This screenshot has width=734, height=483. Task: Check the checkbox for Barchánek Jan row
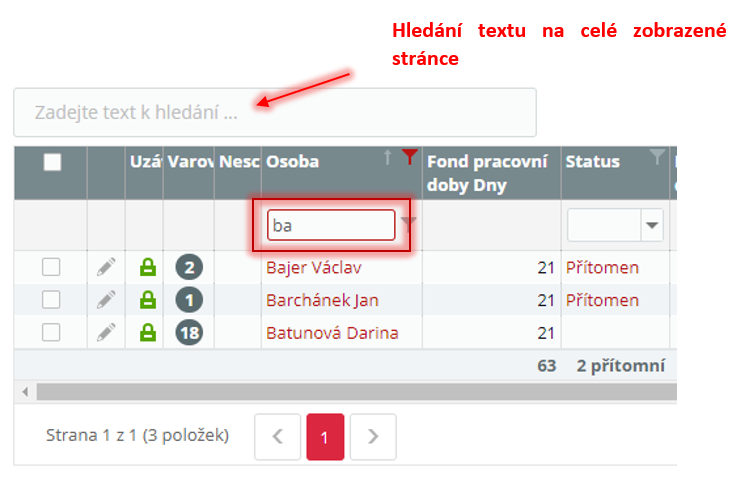[x=51, y=300]
